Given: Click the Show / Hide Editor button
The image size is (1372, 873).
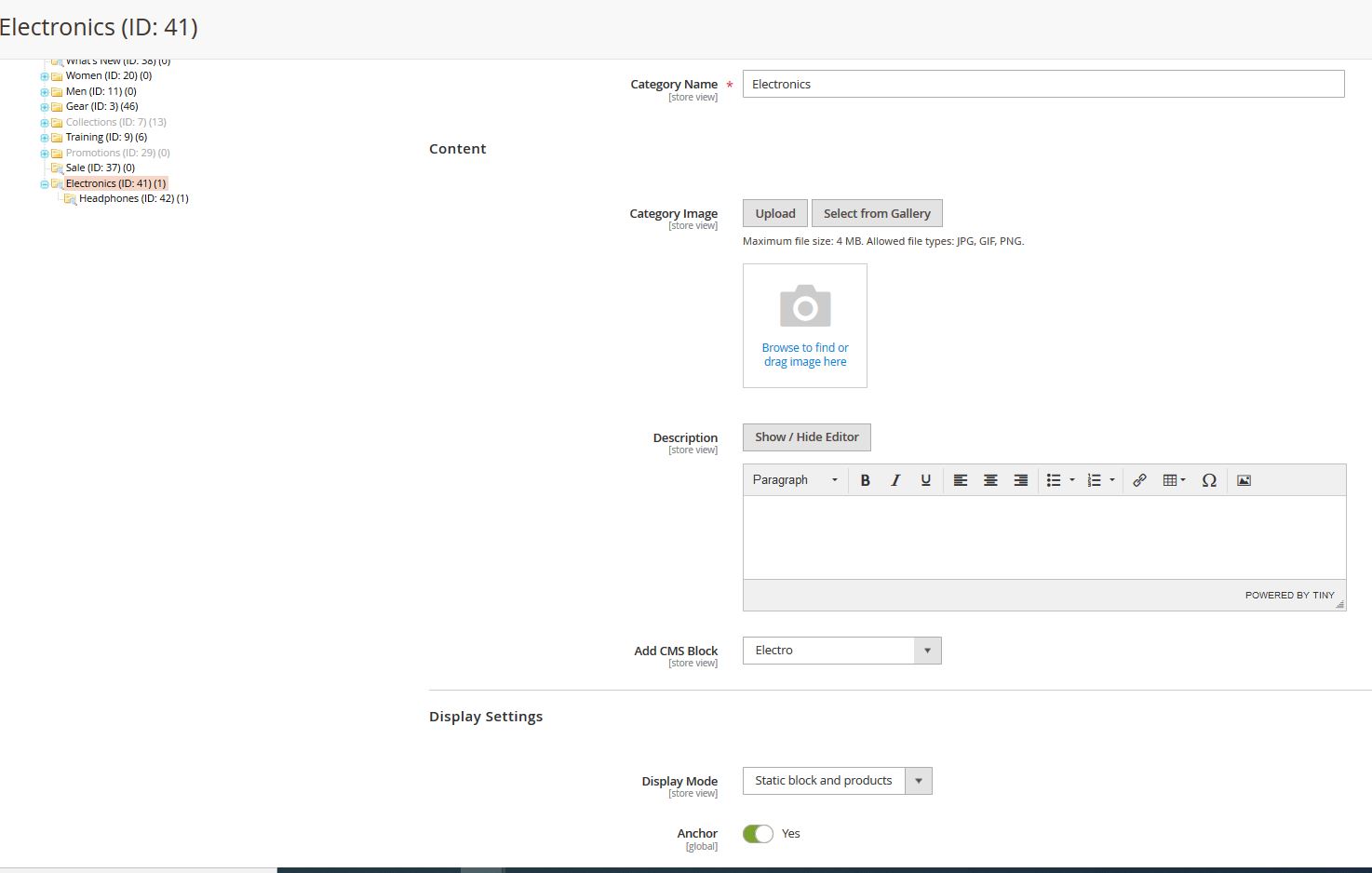Looking at the screenshot, I should [805, 436].
